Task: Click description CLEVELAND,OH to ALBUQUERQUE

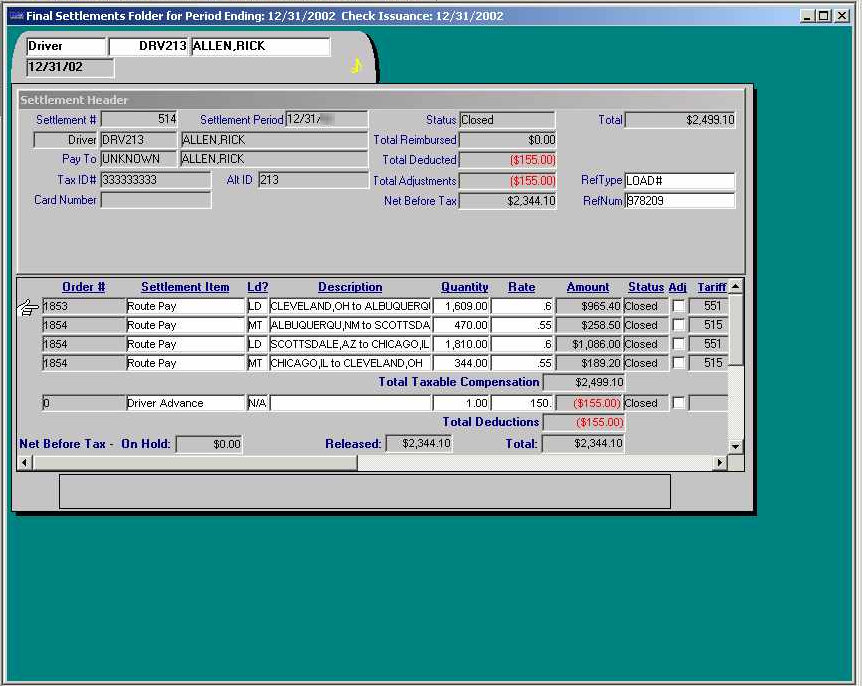Action: tap(351, 306)
